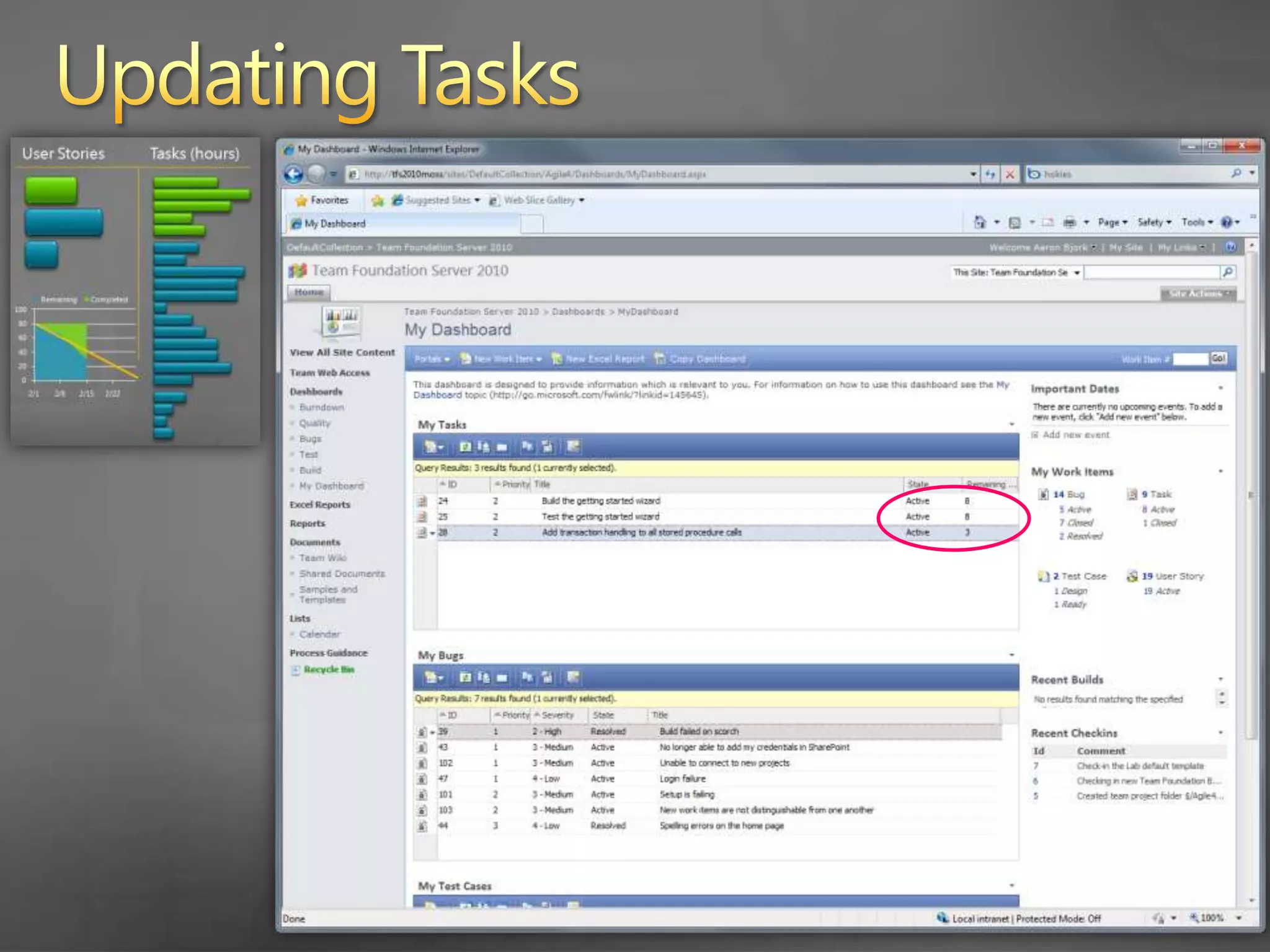1270x952 pixels.
Task: Click the Internet Explorer Forward arrow button
Action: 316,174
